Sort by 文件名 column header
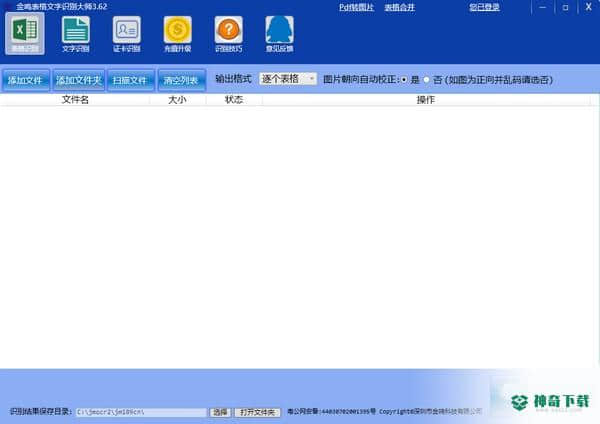The width and height of the screenshot is (600, 424). (75, 100)
